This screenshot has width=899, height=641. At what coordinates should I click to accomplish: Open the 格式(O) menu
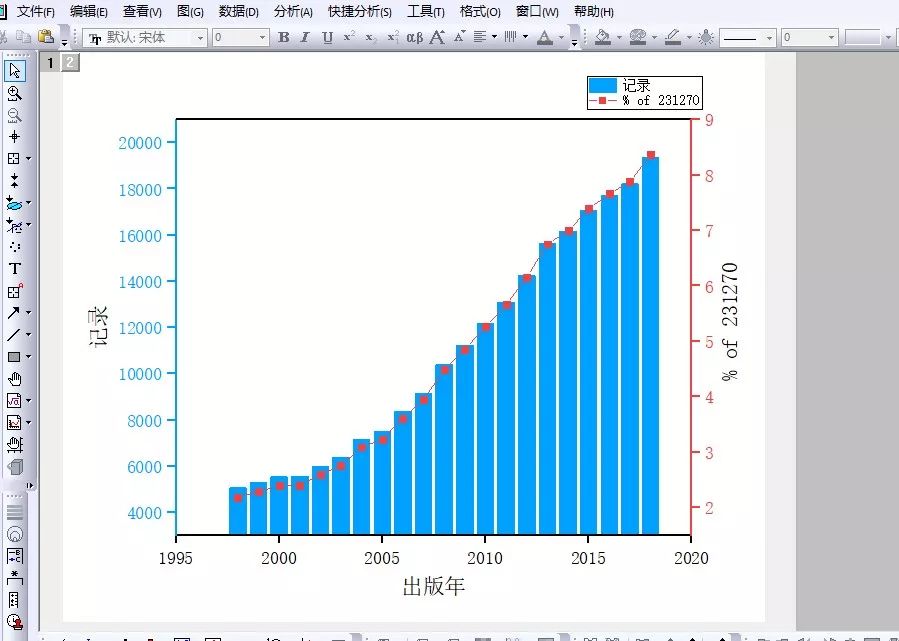[x=480, y=11]
